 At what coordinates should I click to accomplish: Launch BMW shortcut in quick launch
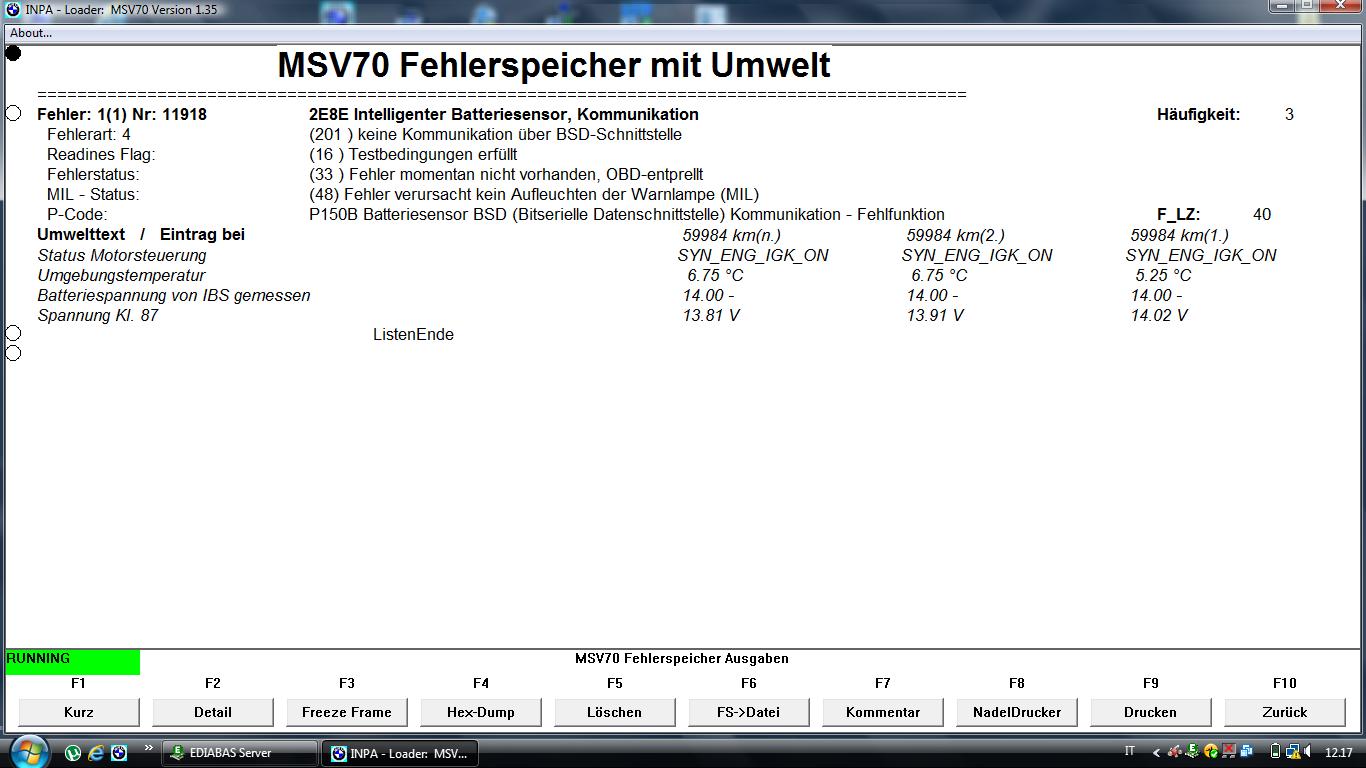119,752
